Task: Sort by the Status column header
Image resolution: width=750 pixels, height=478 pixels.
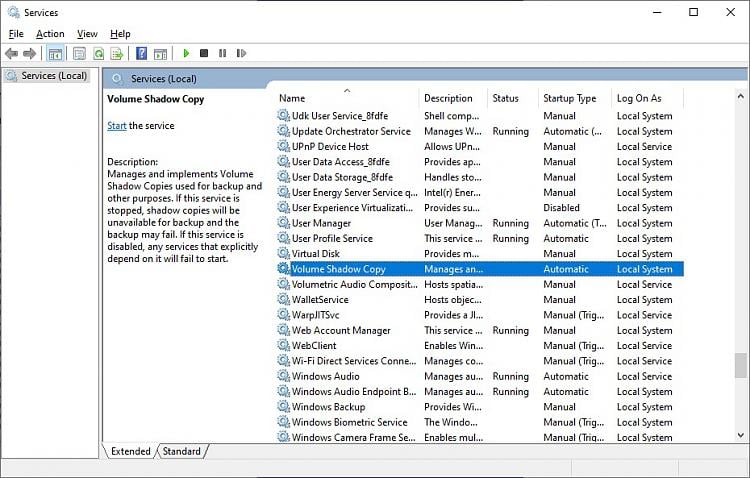Action: click(513, 98)
